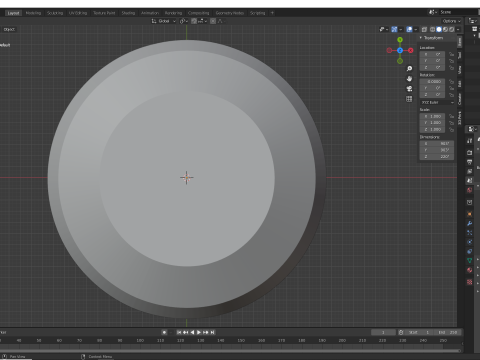Open the Global transform orientation dropdown
The height and width of the screenshot is (360, 480).
[x=163, y=21]
